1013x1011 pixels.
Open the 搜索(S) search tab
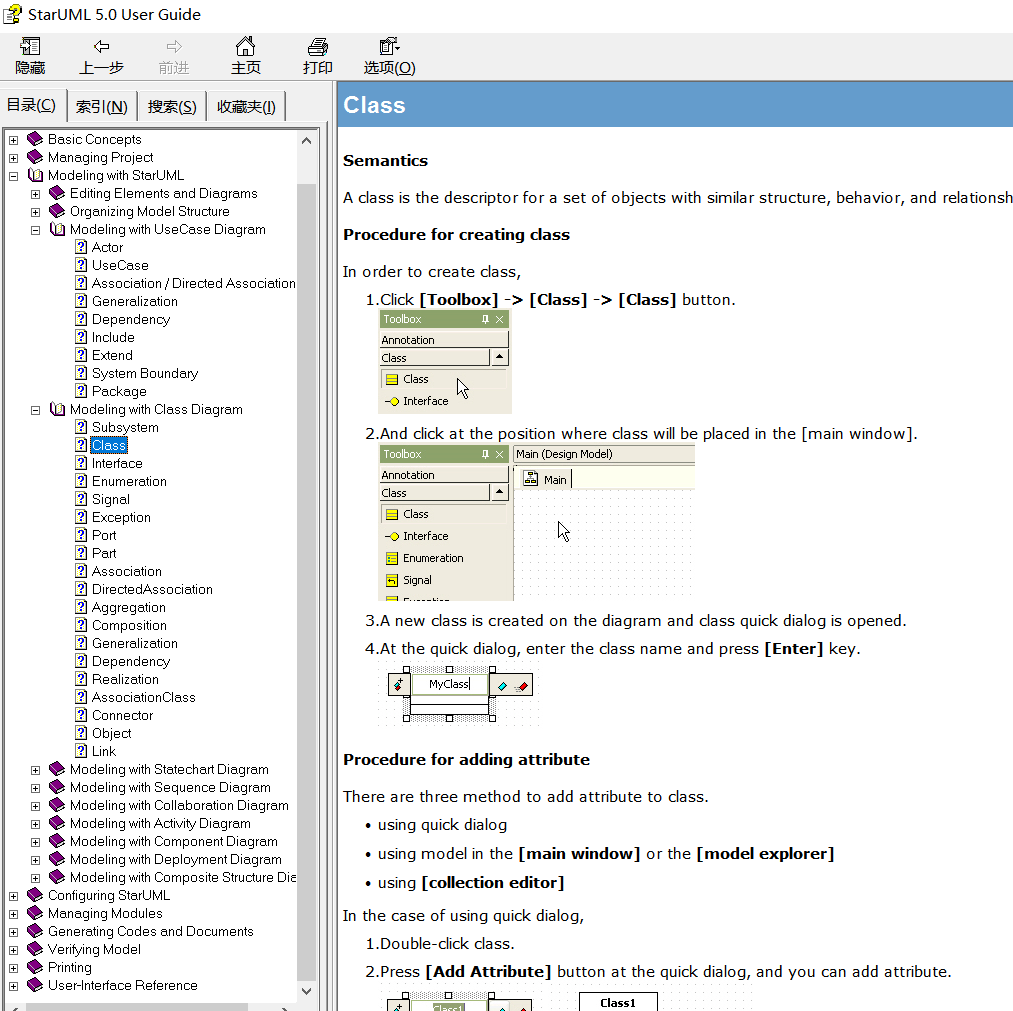(172, 107)
